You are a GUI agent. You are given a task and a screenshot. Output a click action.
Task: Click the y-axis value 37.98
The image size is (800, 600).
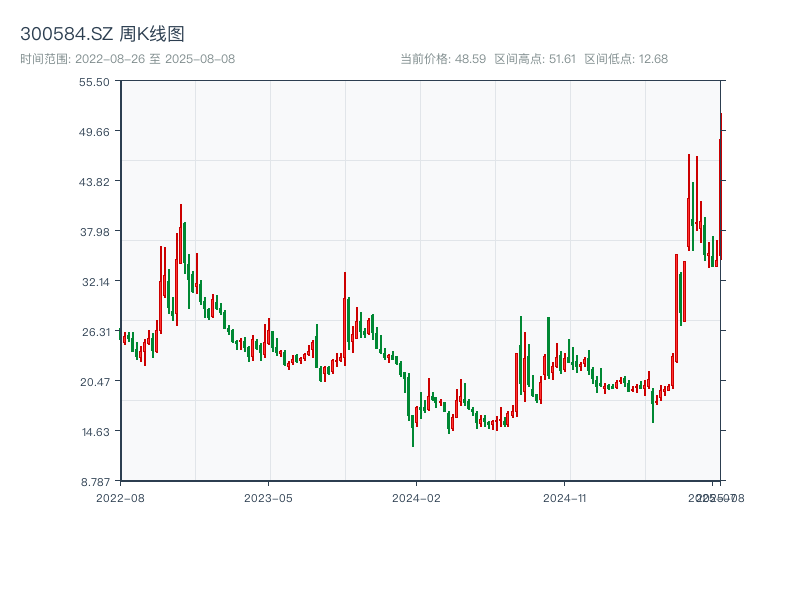pos(94,232)
